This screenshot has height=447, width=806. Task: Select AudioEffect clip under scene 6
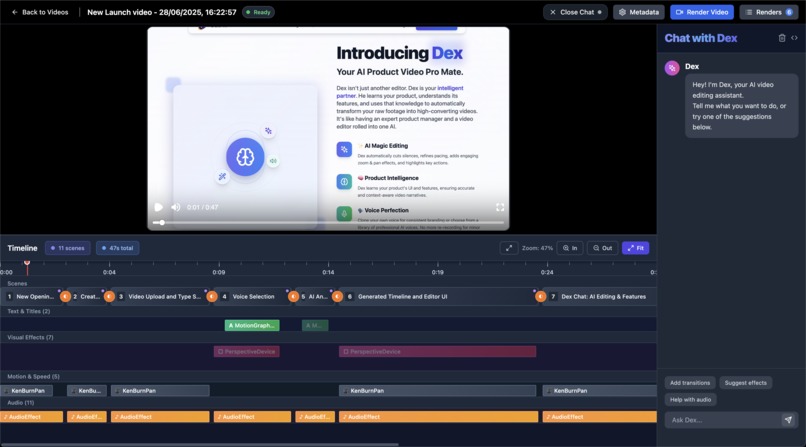[x=438, y=417]
